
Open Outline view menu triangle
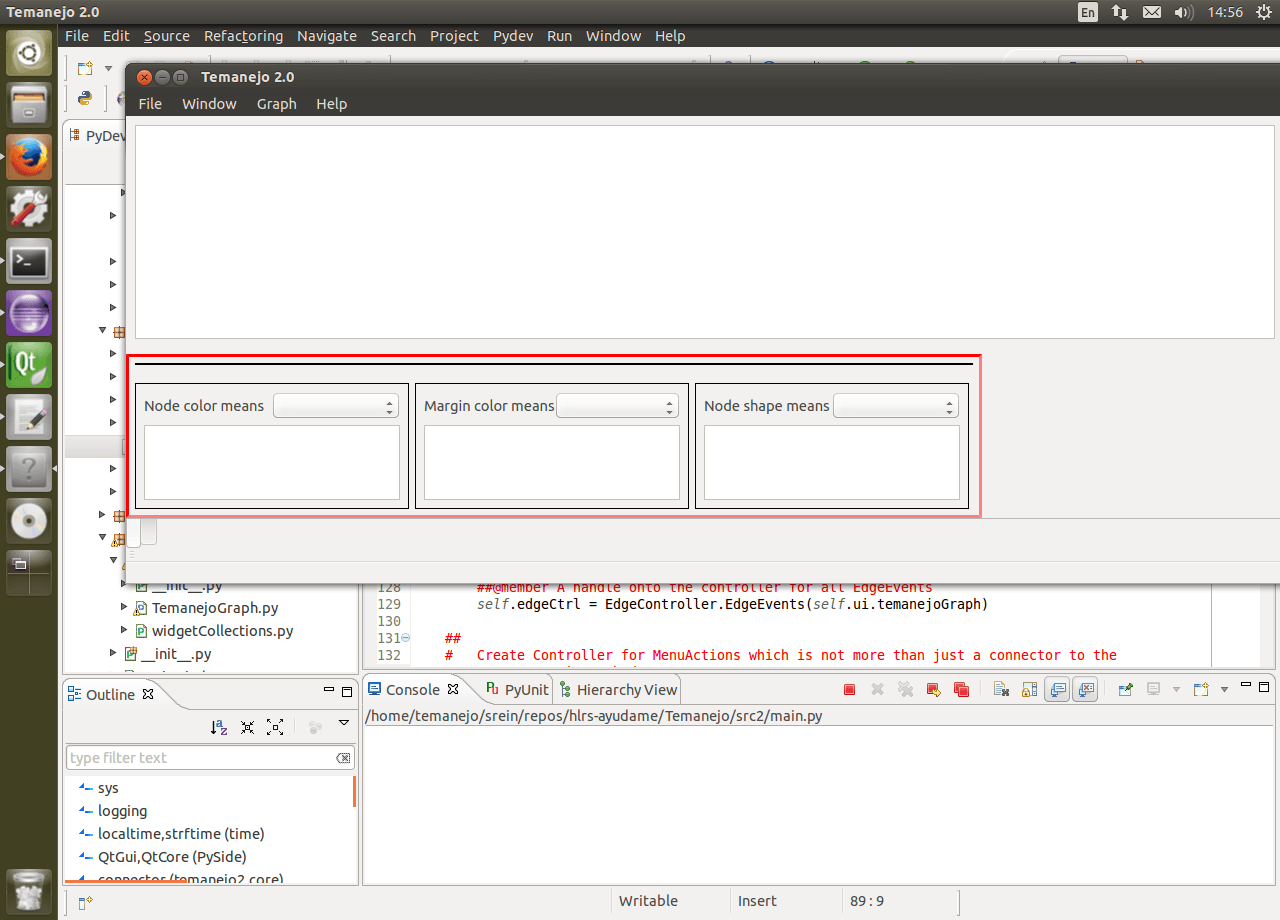[344, 723]
